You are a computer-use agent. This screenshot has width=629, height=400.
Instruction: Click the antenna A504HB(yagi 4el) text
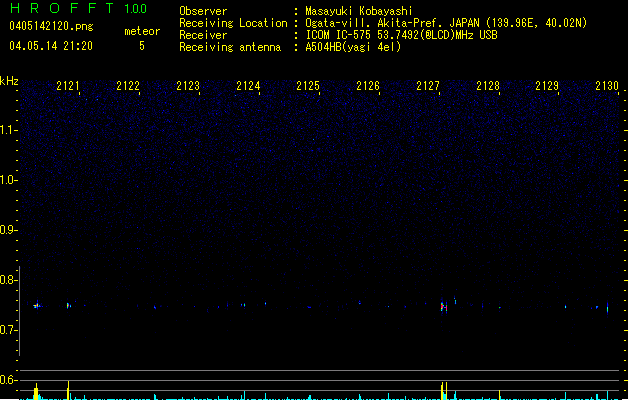(353, 47)
